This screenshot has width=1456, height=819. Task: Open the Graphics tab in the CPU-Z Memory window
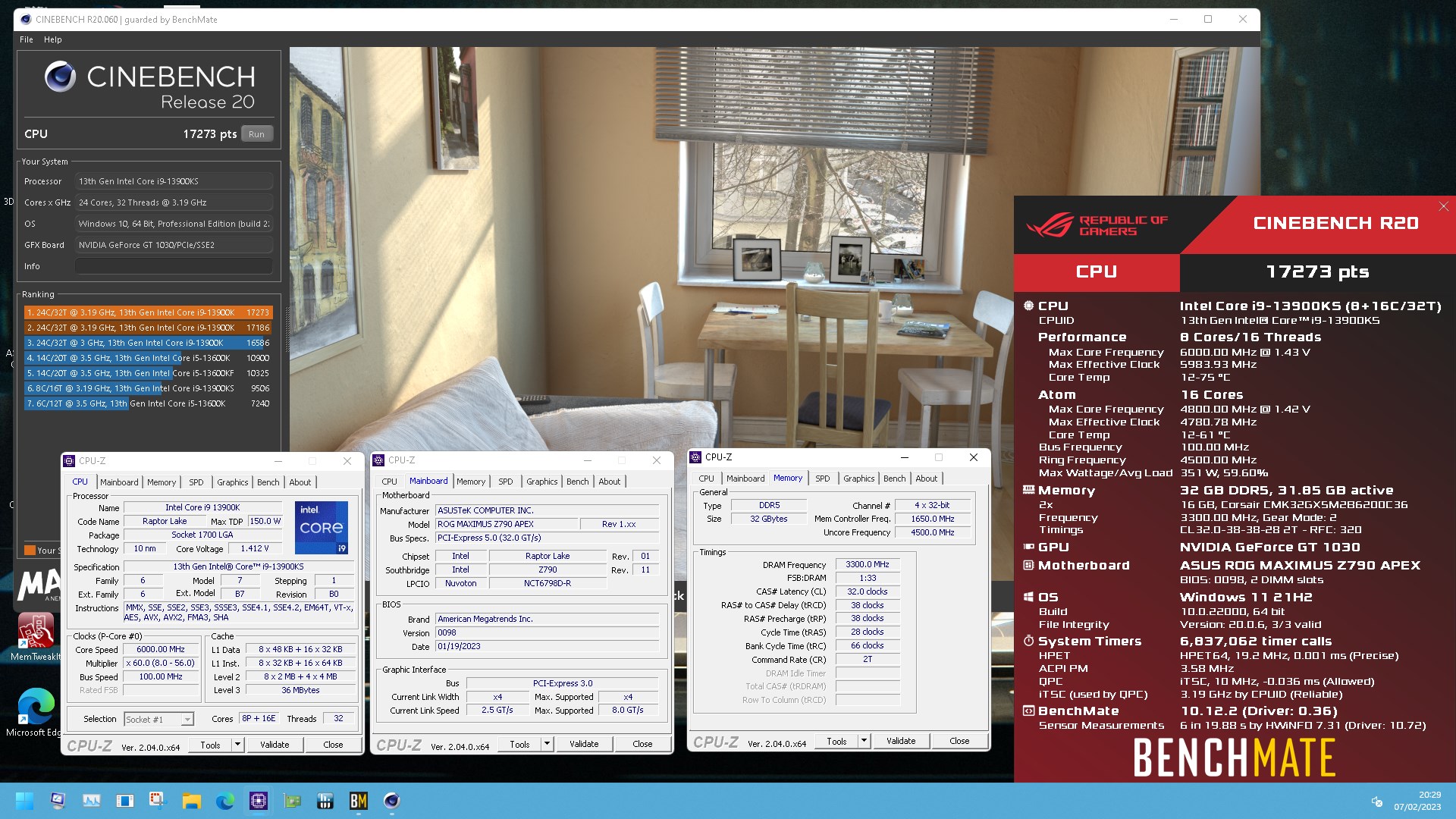(x=859, y=479)
